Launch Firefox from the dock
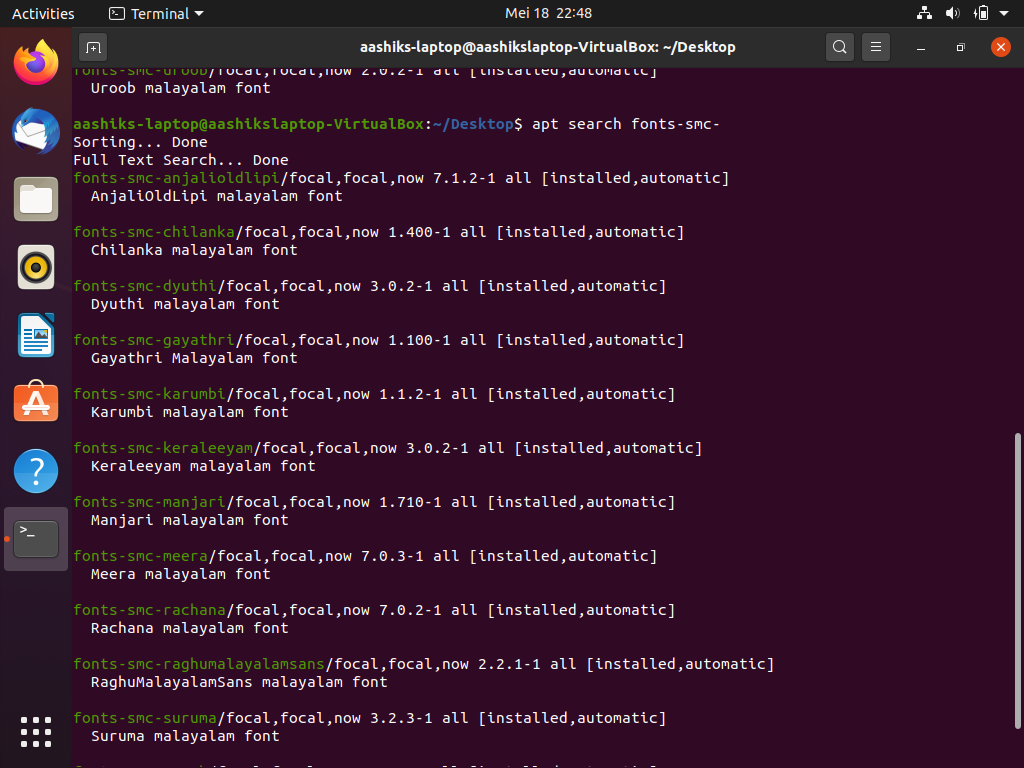The height and width of the screenshot is (768, 1024). coord(36,64)
